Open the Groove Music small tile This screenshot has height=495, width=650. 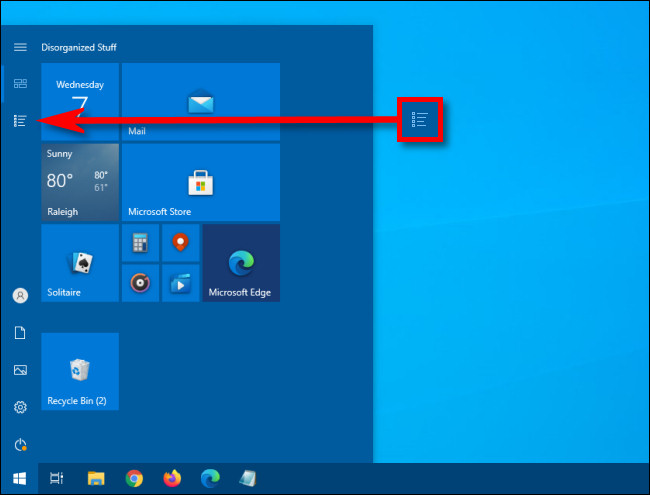point(140,283)
